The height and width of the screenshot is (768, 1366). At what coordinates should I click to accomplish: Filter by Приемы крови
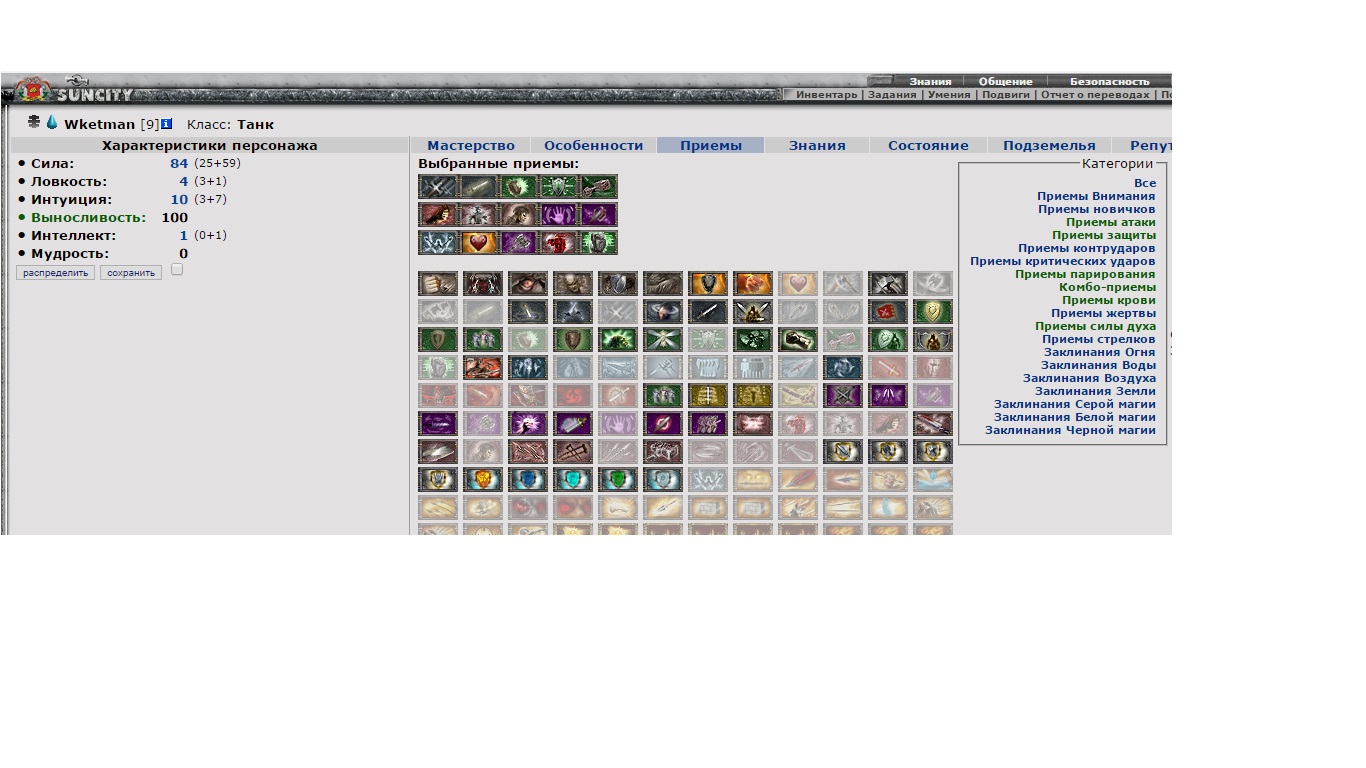[x=1109, y=301]
